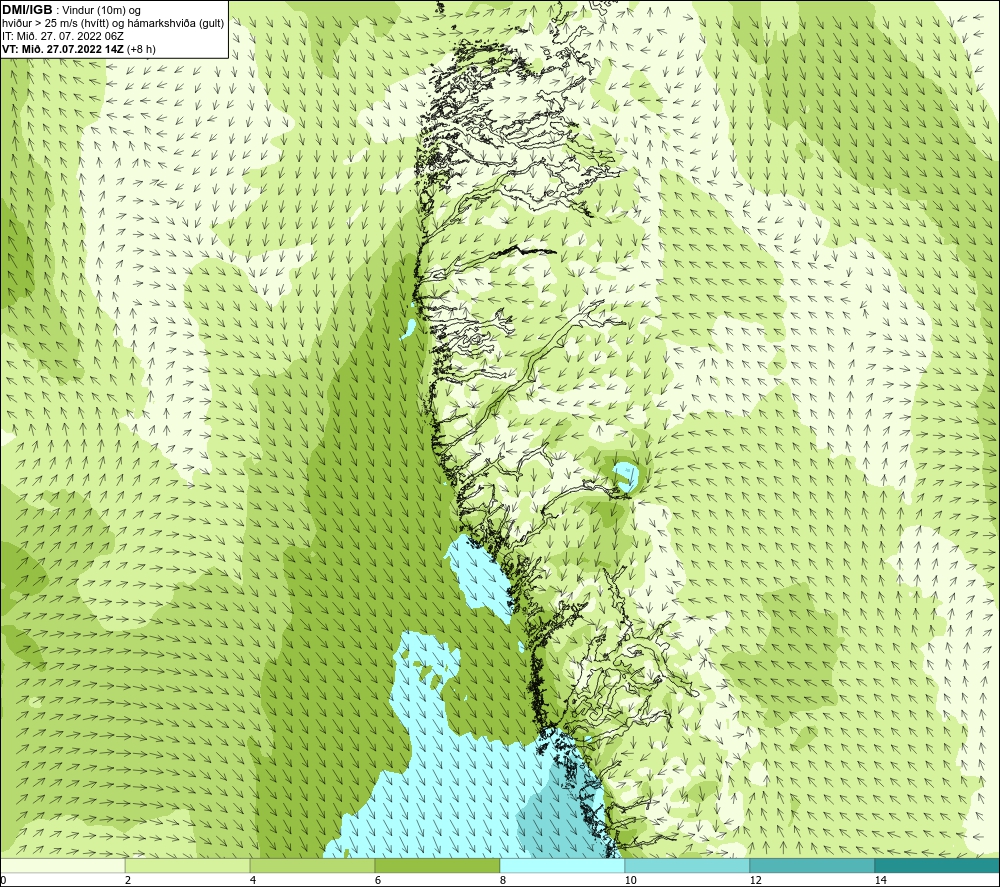The height and width of the screenshot is (887, 1000).
Task: Click the darkest teal swatch above 14 m/s
Action: (938, 865)
